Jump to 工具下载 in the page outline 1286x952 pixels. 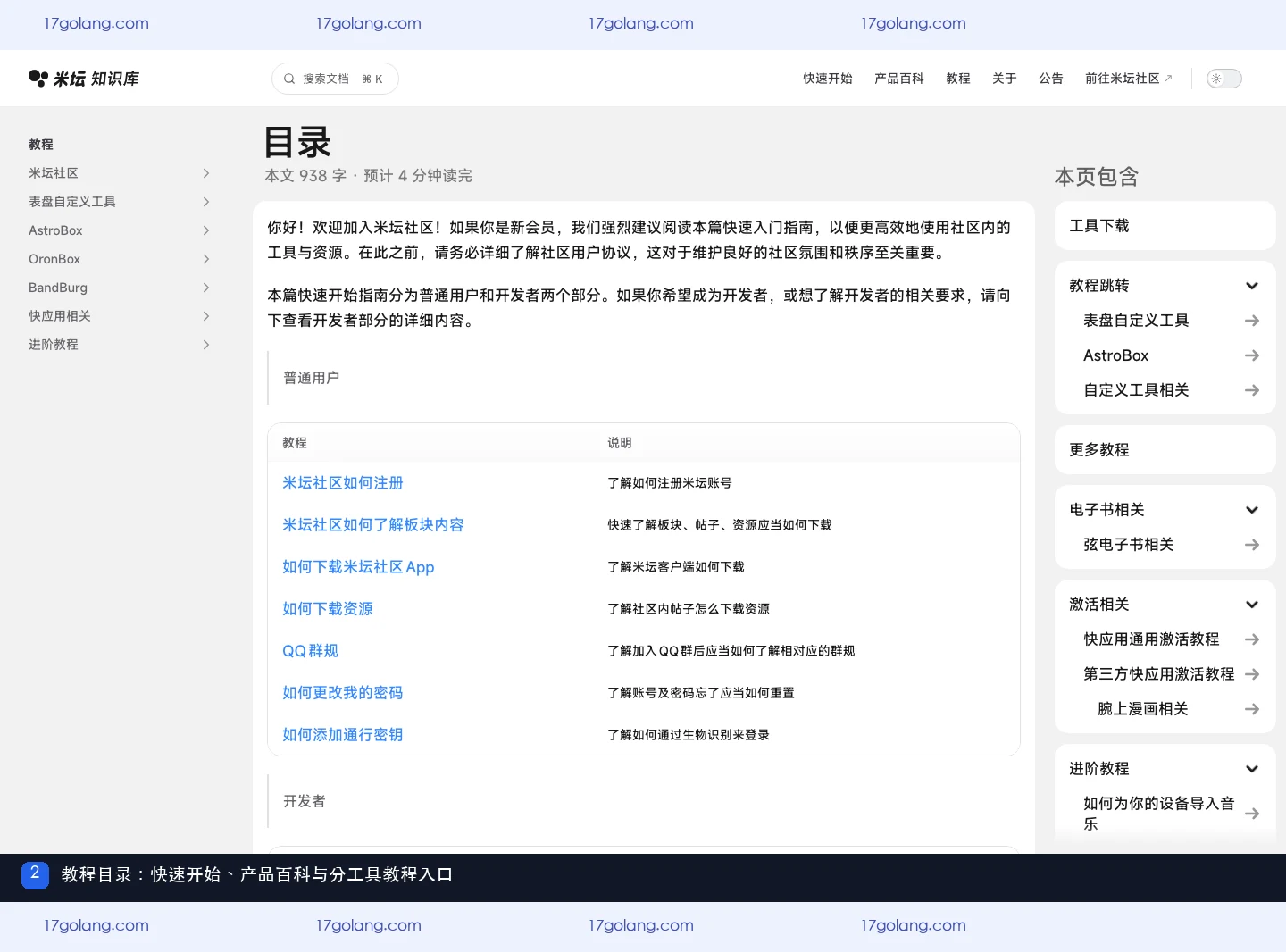pos(1099,226)
